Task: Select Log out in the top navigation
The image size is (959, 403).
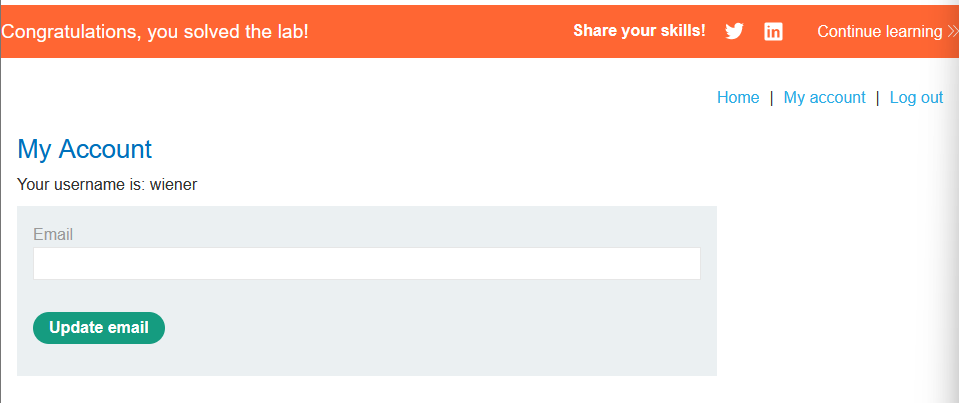Action: (x=916, y=97)
